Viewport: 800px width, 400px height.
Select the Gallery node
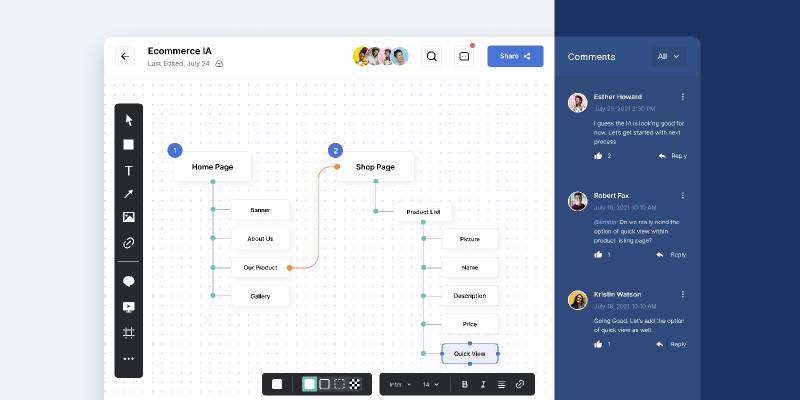pos(260,296)
